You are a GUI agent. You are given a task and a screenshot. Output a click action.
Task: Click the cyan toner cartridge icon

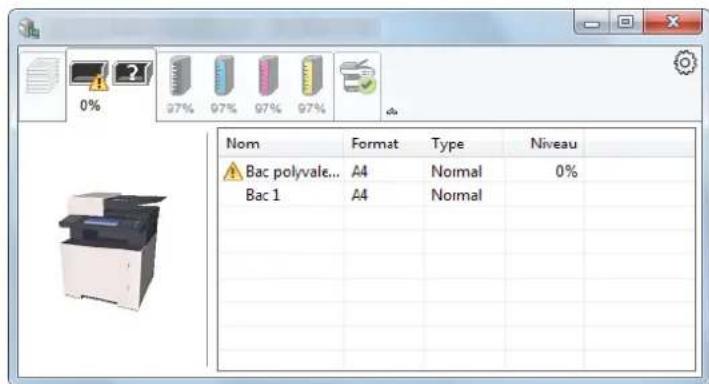(224, 76)
